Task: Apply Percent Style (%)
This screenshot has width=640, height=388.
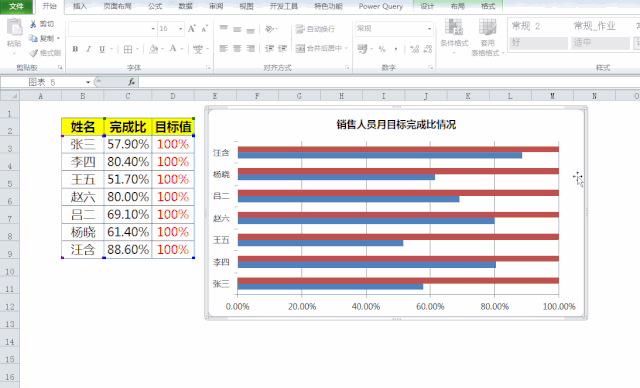Action: coord(382,49)
